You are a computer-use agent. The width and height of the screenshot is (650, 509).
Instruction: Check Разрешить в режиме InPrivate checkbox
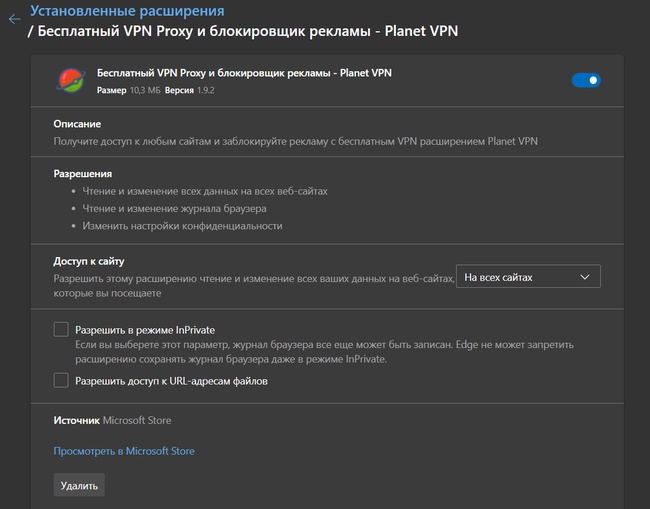[61, 330]
